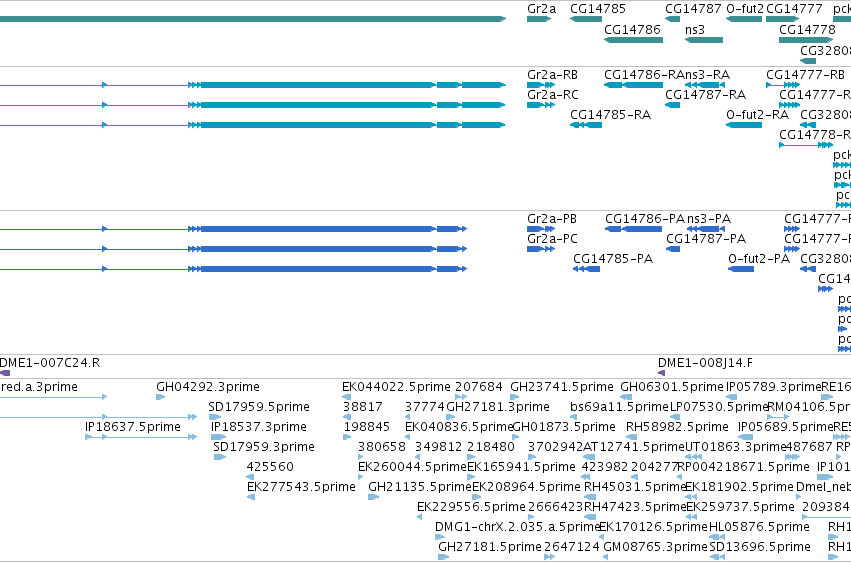Viewport: 851px width, 562px height.
Task: Select EST GH27181.3prime
Action: (498, 407)
